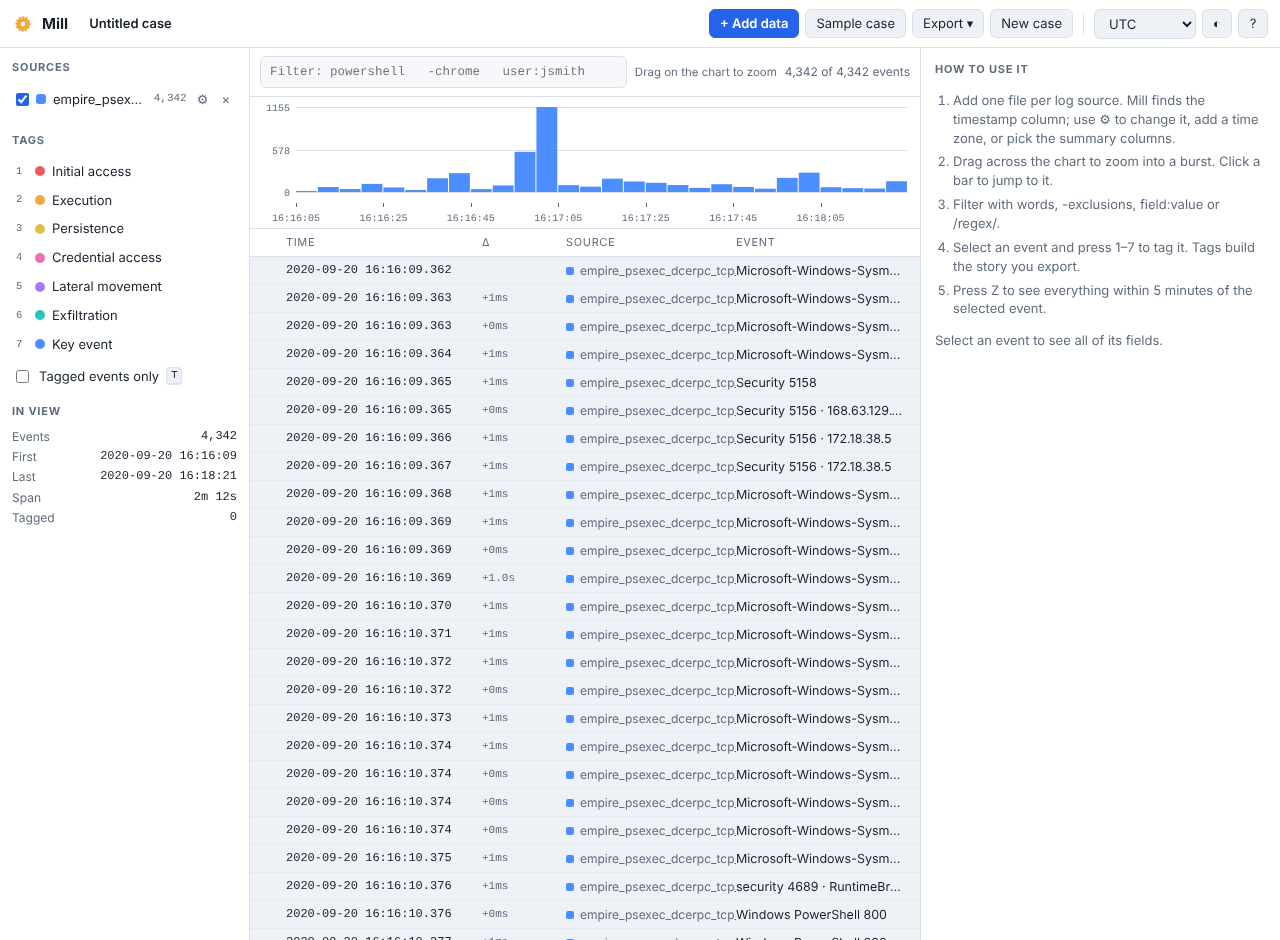
Task: Select the Security 5156 · 168.63.129 event
Action: click(x=585, y=410)
